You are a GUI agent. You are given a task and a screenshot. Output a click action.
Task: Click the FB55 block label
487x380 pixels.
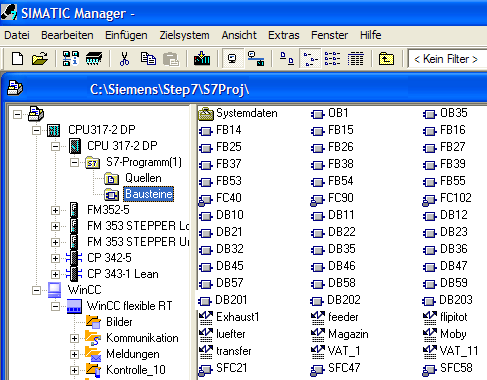453,181
